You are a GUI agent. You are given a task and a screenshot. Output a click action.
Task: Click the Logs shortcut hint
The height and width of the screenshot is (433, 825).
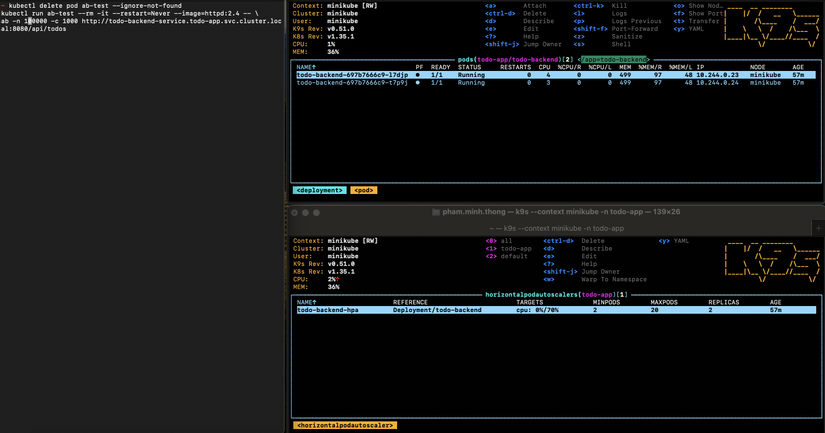[x=600, y=14]
